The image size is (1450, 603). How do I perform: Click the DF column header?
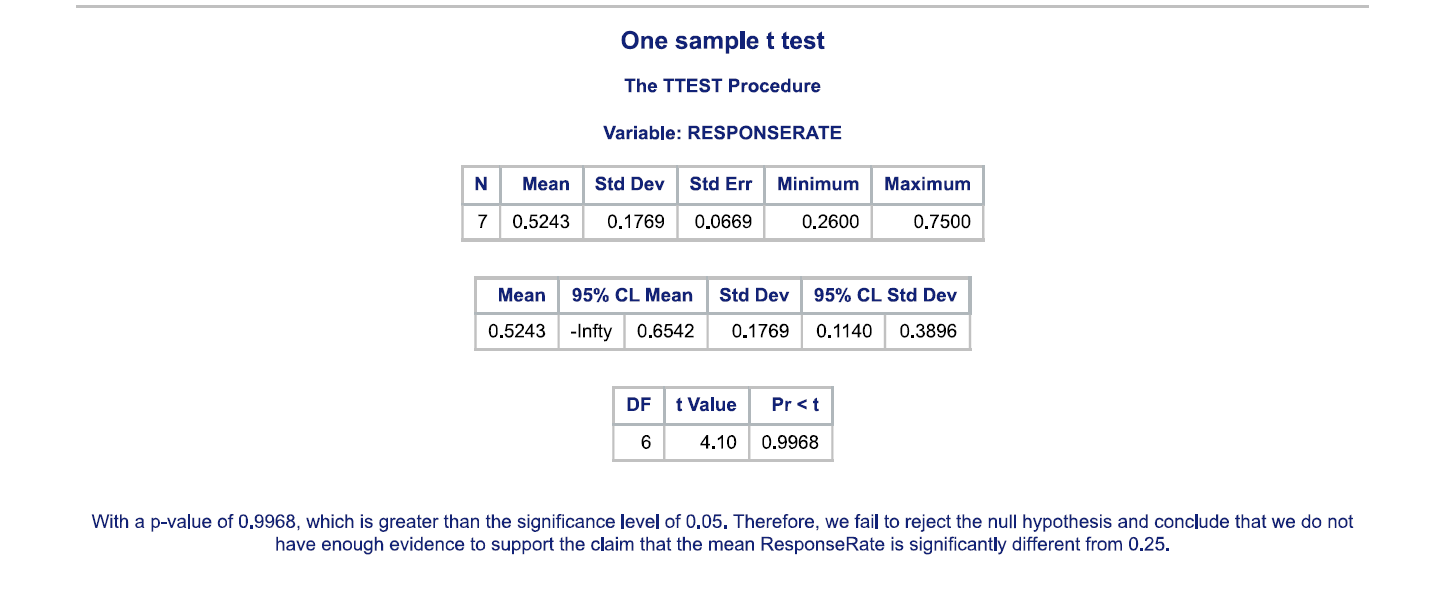point(638,405)
